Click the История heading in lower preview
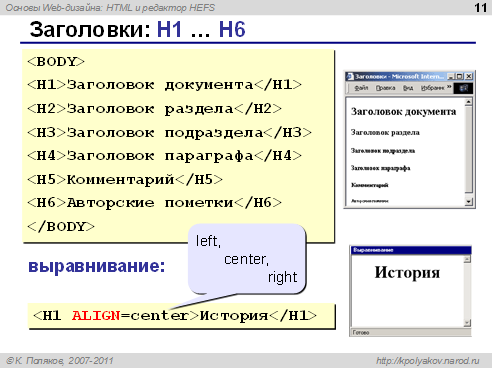The height and width of the screenshot is (369, 493). pos(407,272)
